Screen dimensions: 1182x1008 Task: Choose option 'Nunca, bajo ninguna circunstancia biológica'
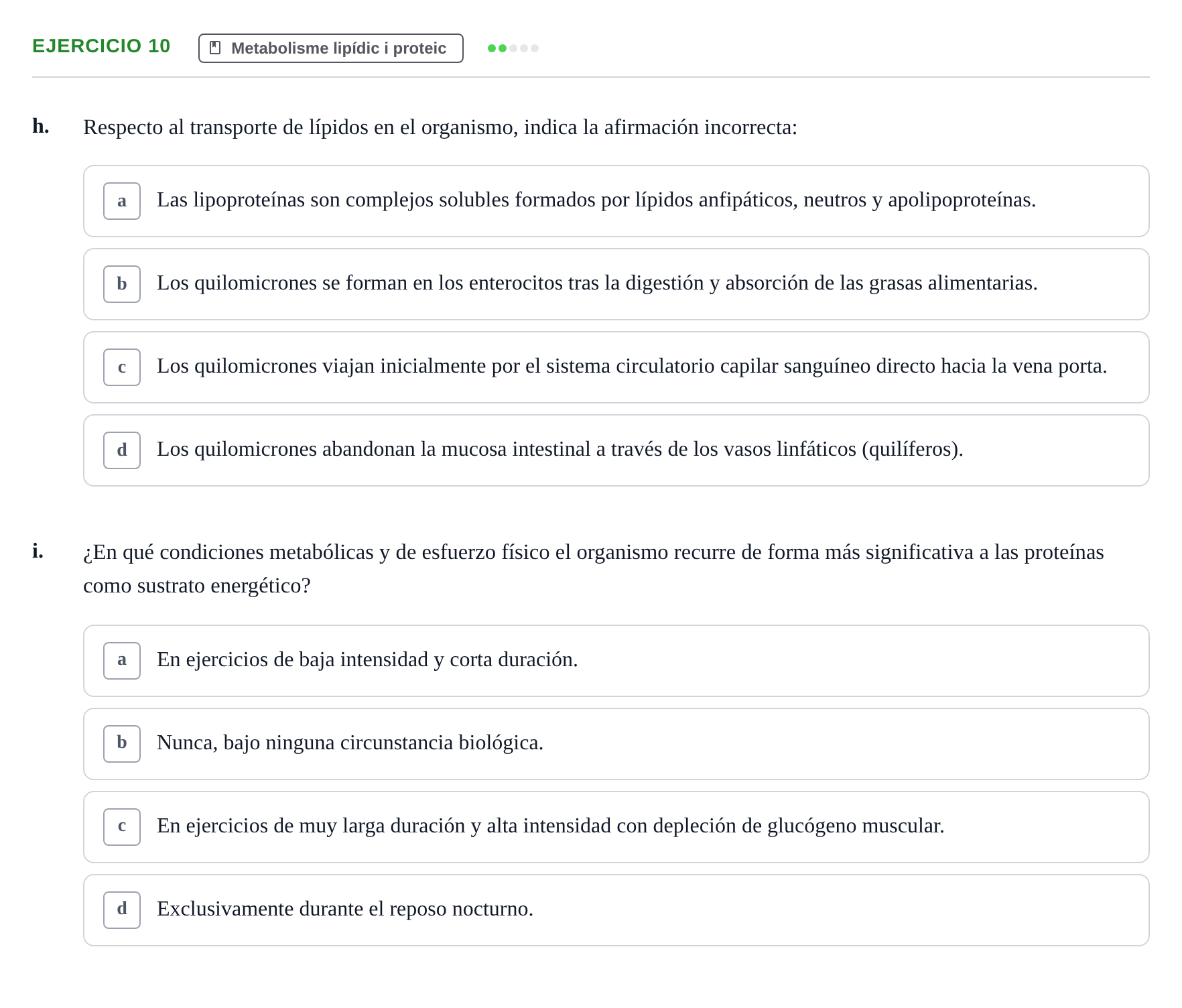[616, 744]
